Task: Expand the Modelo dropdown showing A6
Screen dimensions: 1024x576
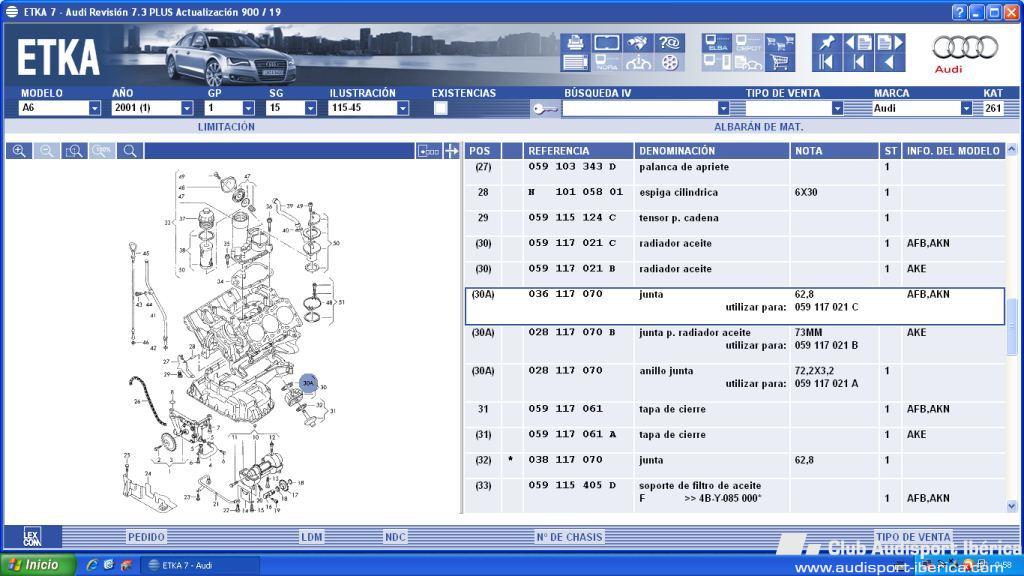Action: [x=95, y=108]
